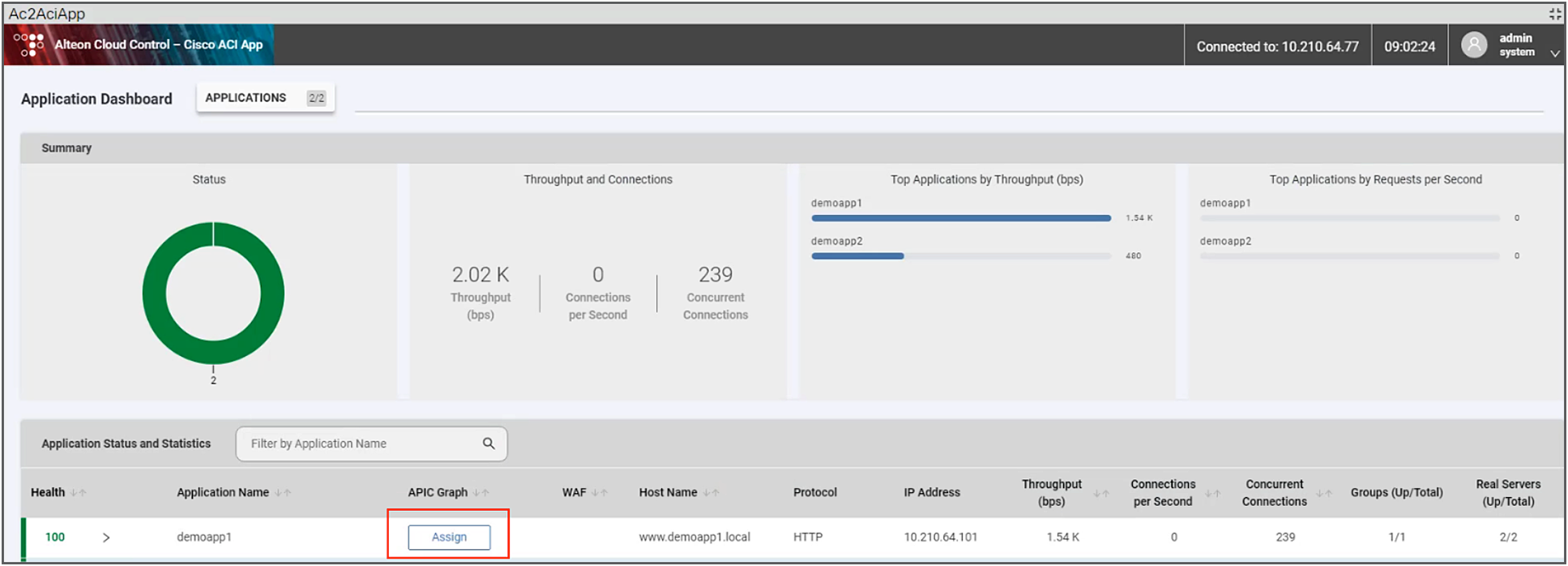
Task: Click the '239' concurrent connections summary value
Action: (x=716, y=275)
